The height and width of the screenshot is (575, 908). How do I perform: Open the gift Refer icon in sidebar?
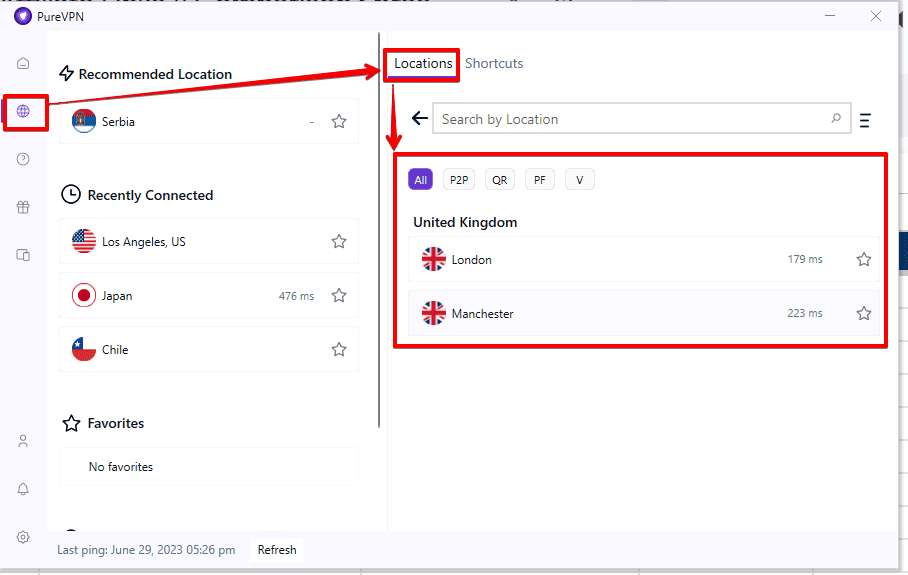(x=23, y=207)
